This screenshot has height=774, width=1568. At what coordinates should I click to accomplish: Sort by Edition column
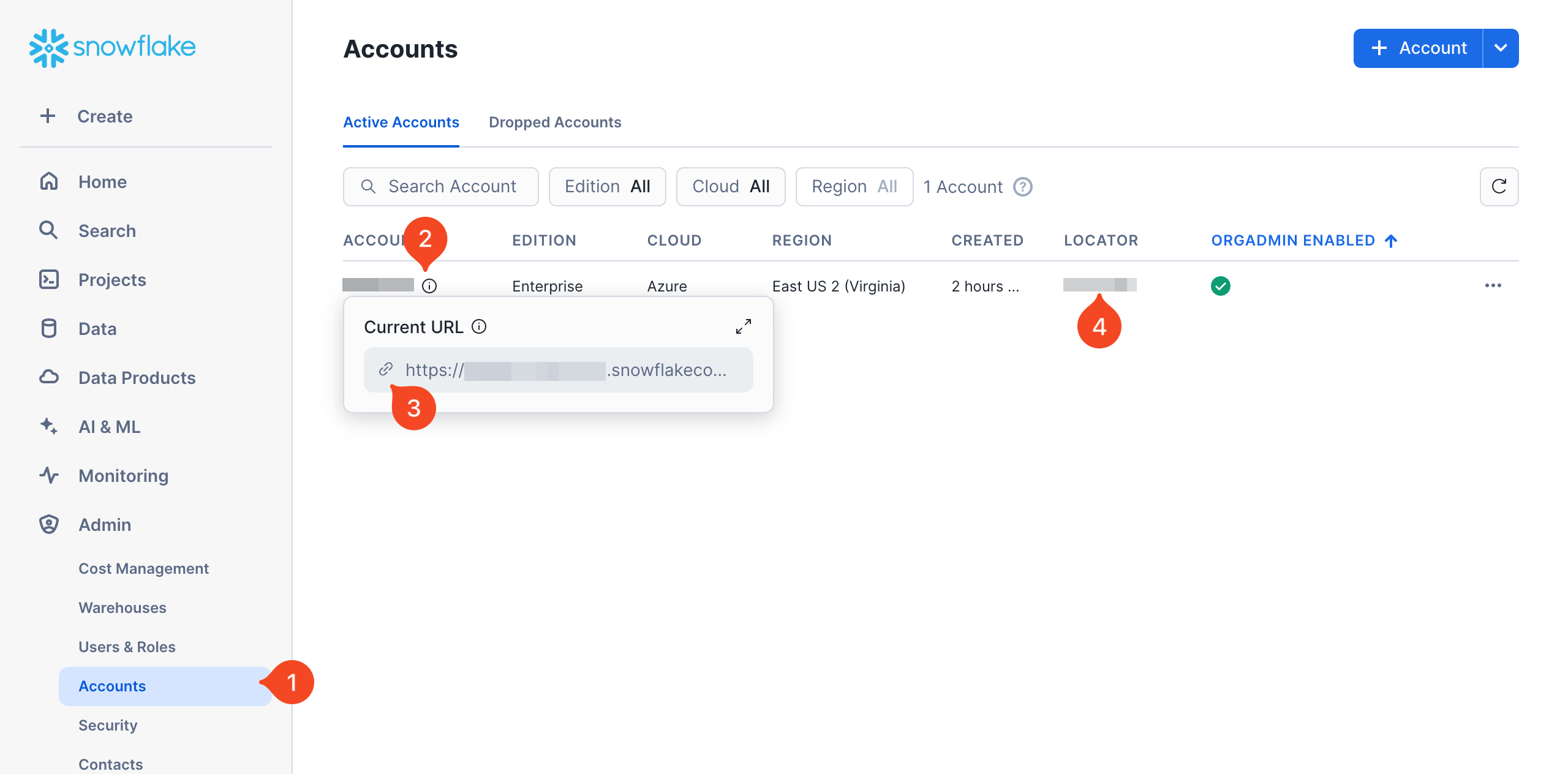545,241
